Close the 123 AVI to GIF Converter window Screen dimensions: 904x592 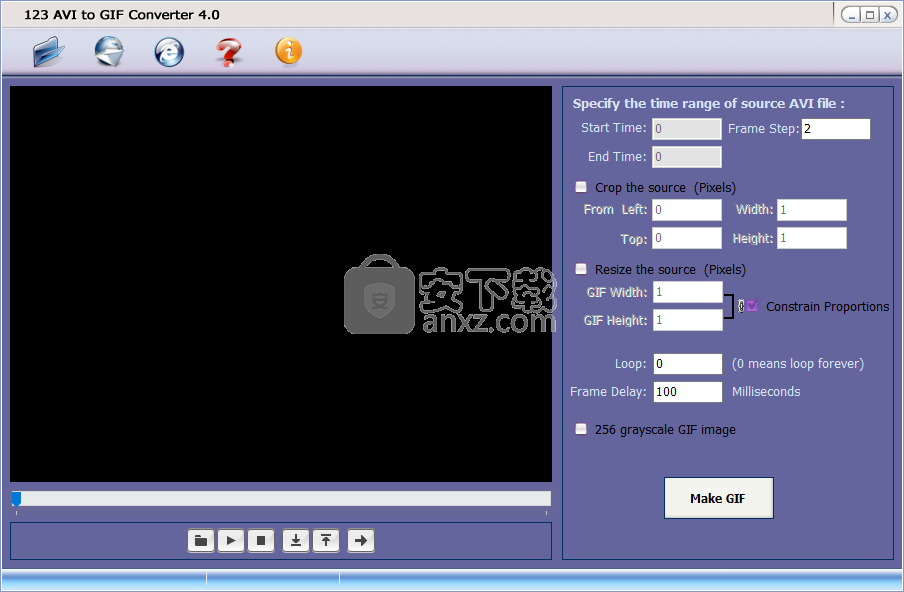coord(888,15)
